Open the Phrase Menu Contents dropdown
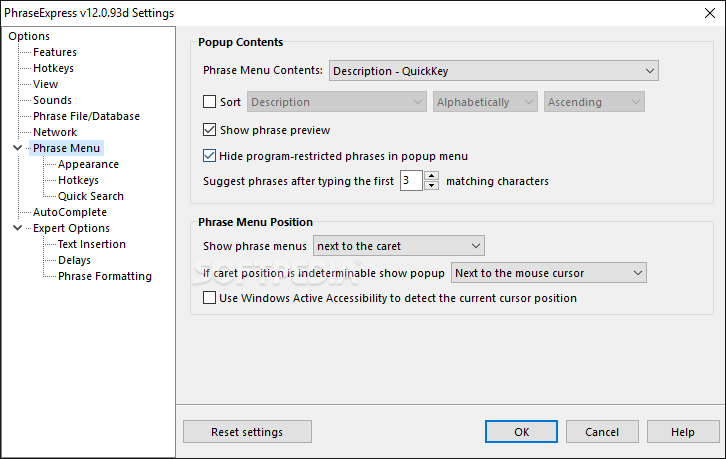 coord(493,71)
